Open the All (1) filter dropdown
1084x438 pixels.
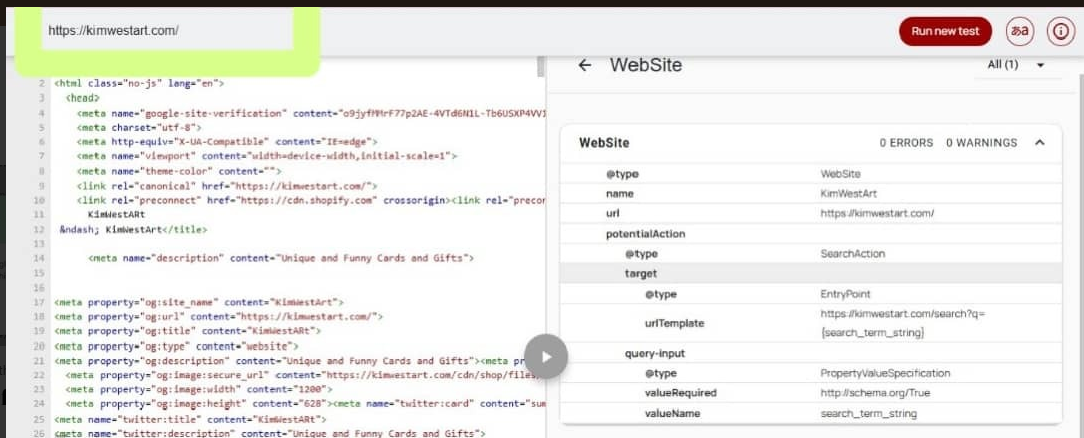coord(1015,65)
